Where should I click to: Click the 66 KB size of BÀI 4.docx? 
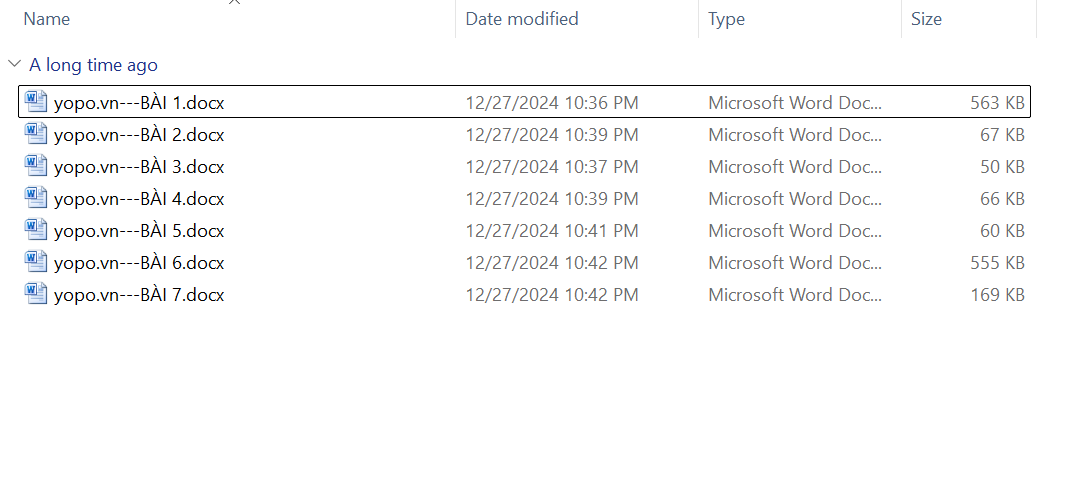pyautogui.click(x=1002, y=199)
